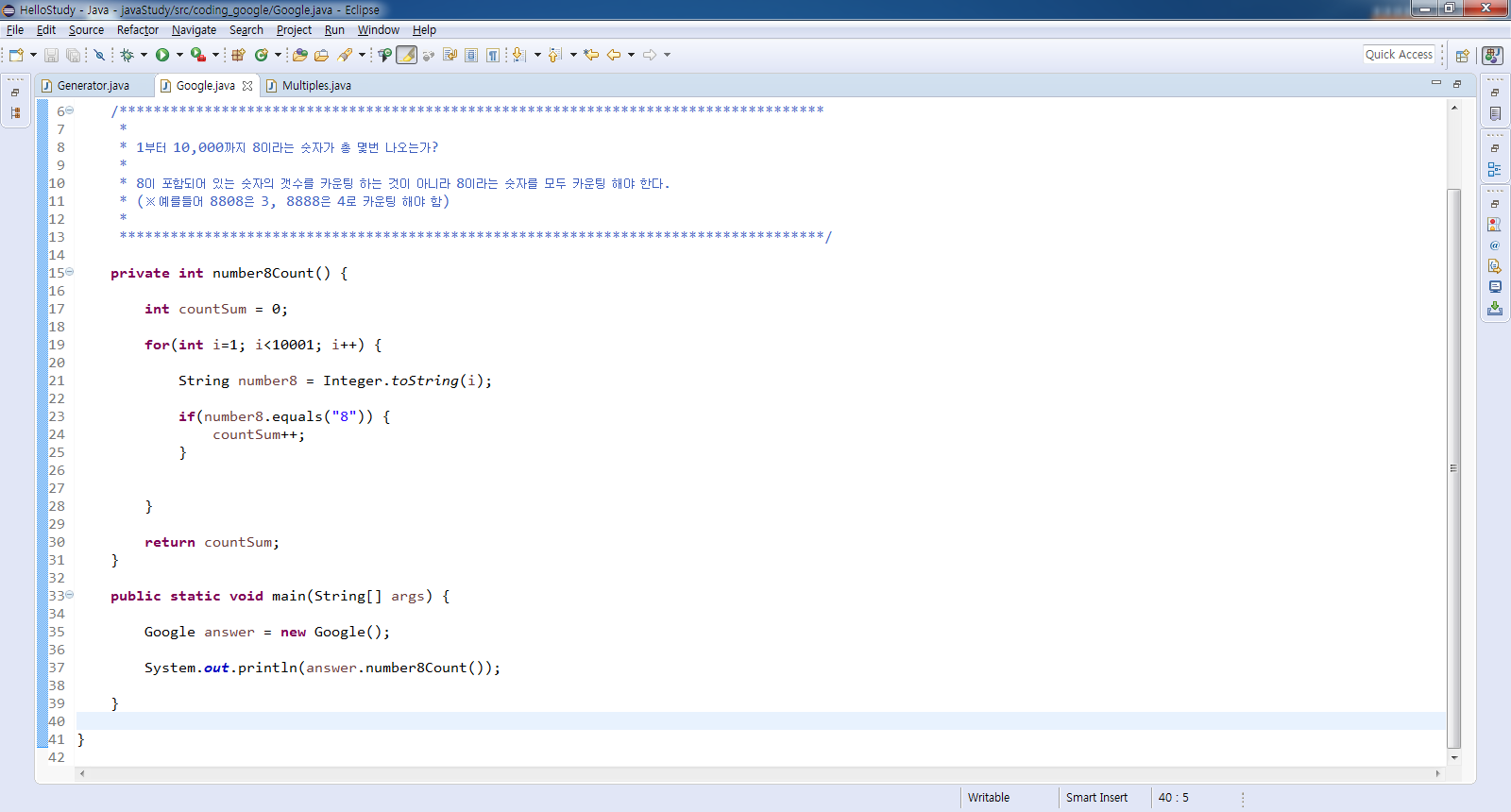Go to Last Edit Location
The height and width of the screenshot is (812, 1511).
[591, 55]
